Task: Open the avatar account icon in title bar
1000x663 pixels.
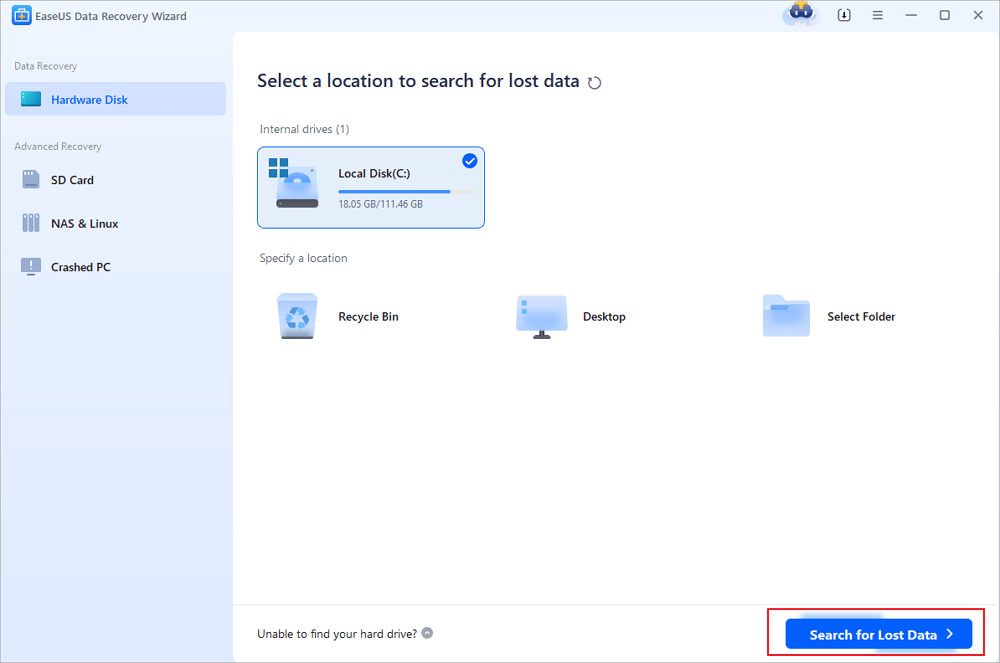Action: [x=800, y=15]
